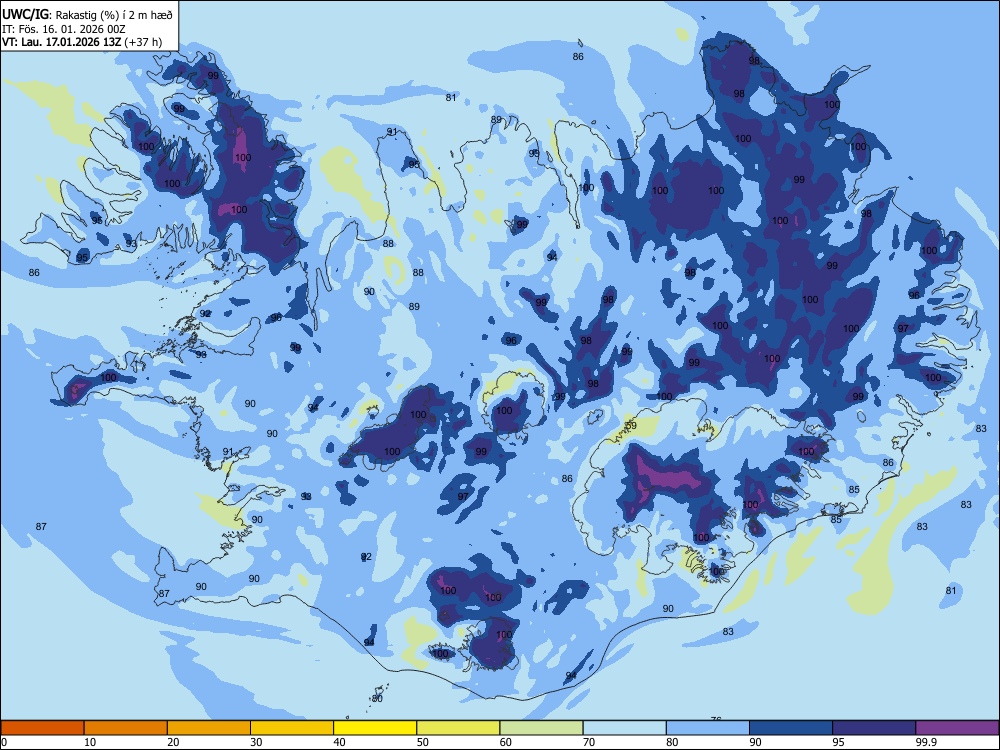The height and width of the screenshot is (750, 1000).
Task: Click the 40–50 bright yellow legend swatch
Action: [x=375, y=728]
